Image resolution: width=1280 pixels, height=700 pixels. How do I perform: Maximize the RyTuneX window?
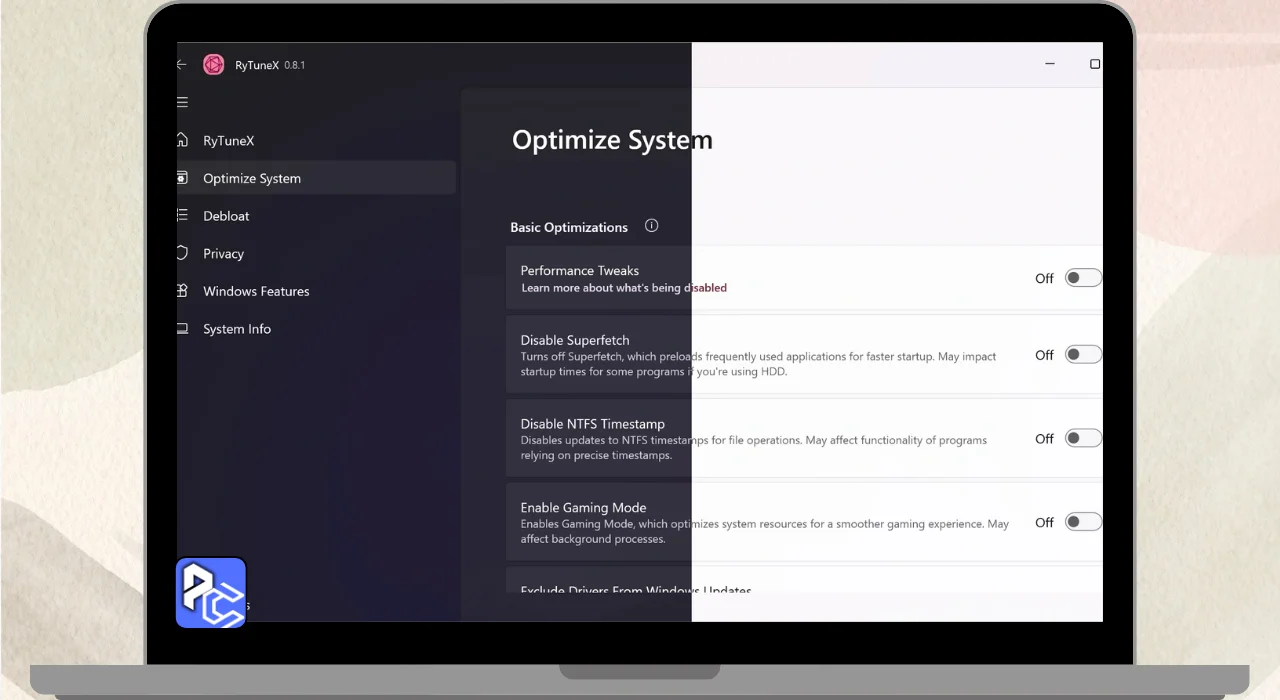pyautogui.click(x=1094, y=64)
